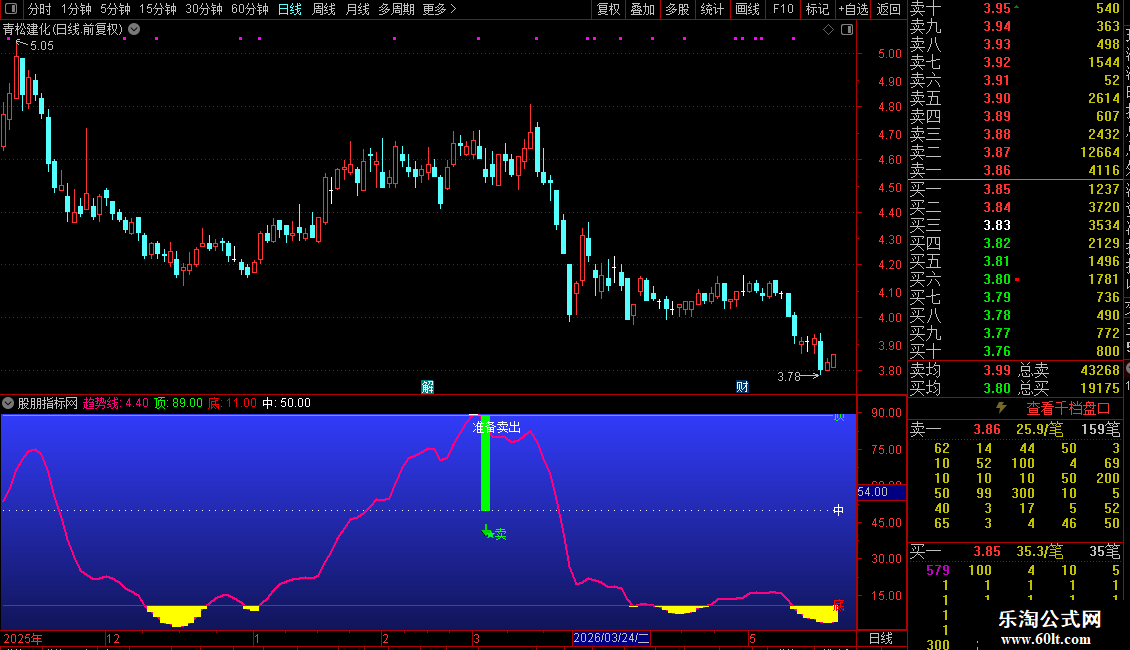Click the 顶: 89.00 indicator value

pyautogui.click(x=178, y=403)
